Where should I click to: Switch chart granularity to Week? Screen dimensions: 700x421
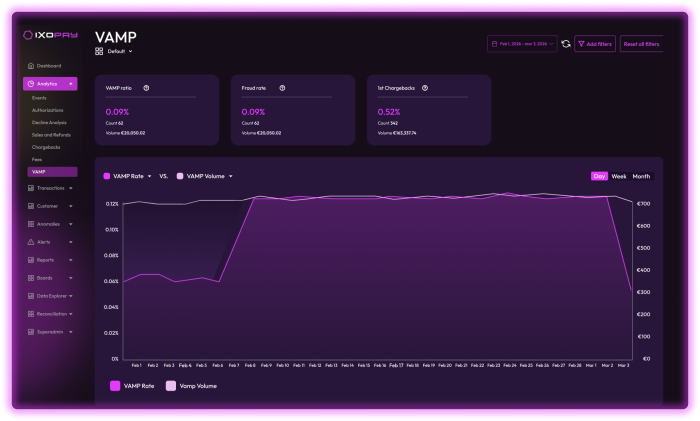tap(619, 176)
